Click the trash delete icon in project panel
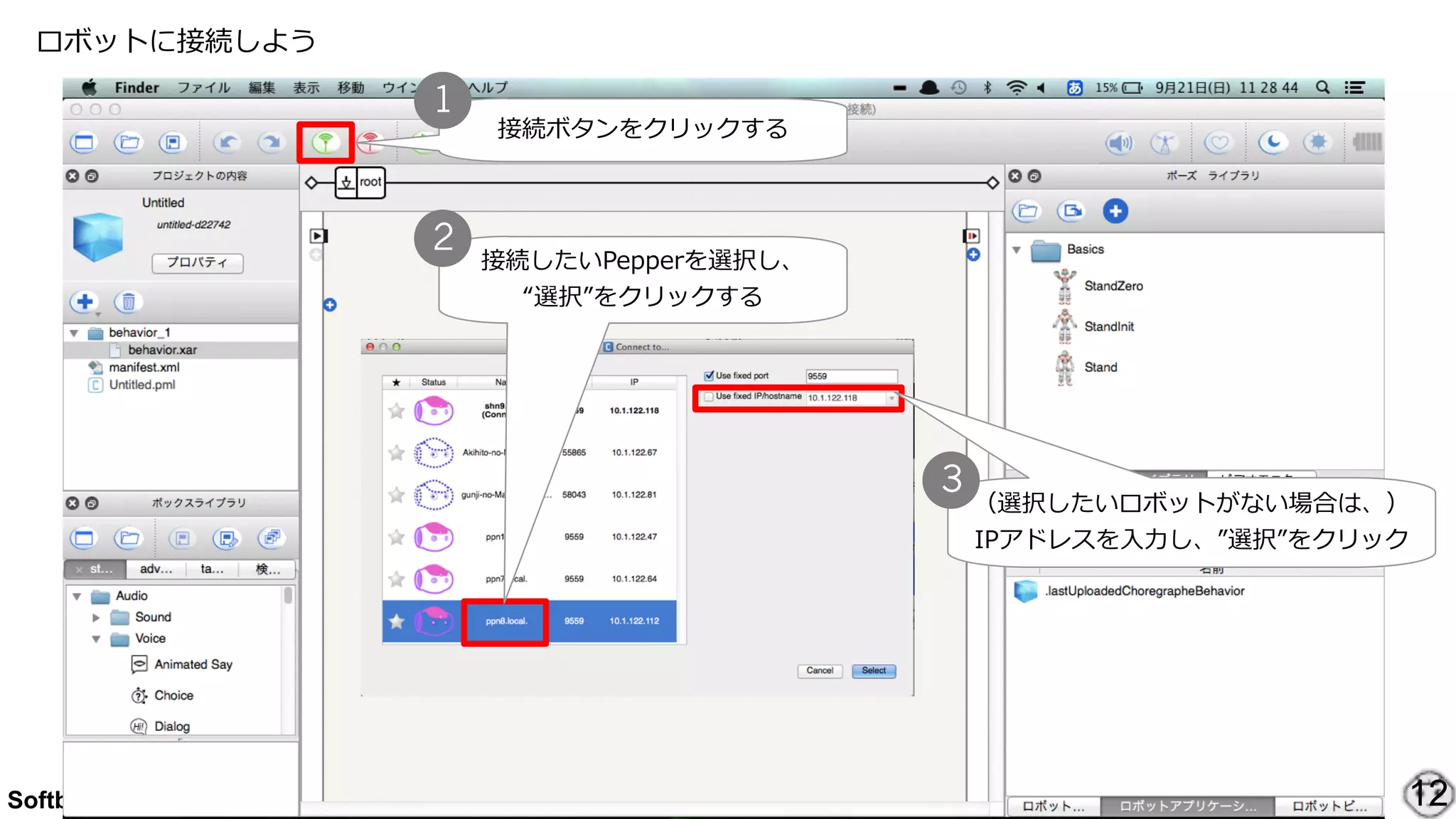The image size is (1456, 819). pos(129,302)
